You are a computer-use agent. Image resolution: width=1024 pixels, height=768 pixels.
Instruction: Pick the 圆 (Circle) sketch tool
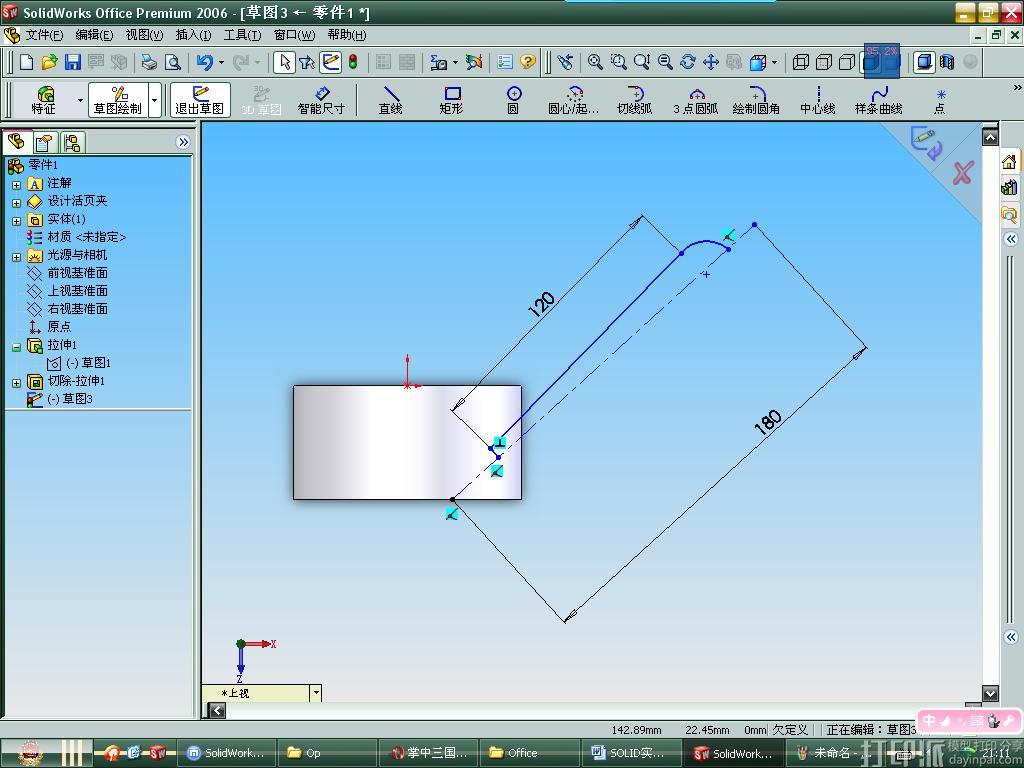coord(513,99)
